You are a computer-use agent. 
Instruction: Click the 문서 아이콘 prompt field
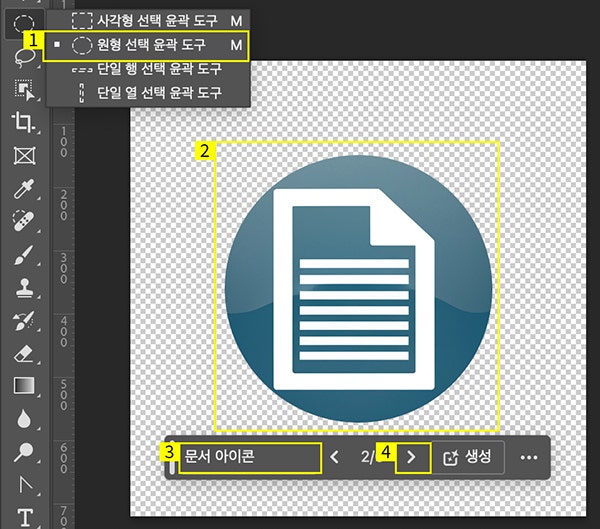tap(250, 457)
